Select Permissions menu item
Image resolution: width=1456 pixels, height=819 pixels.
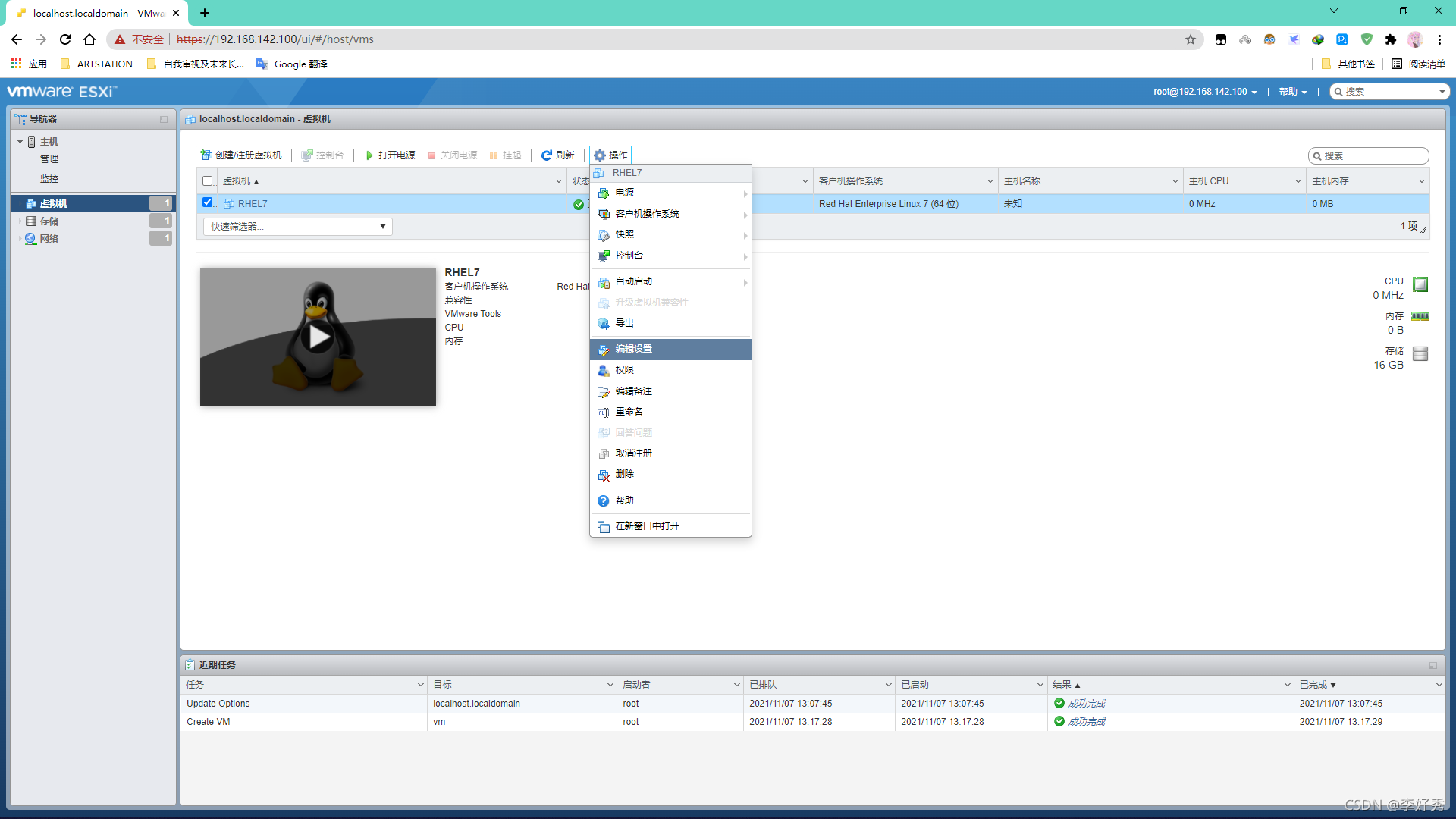pyautogui.click(x=670, y=370)
